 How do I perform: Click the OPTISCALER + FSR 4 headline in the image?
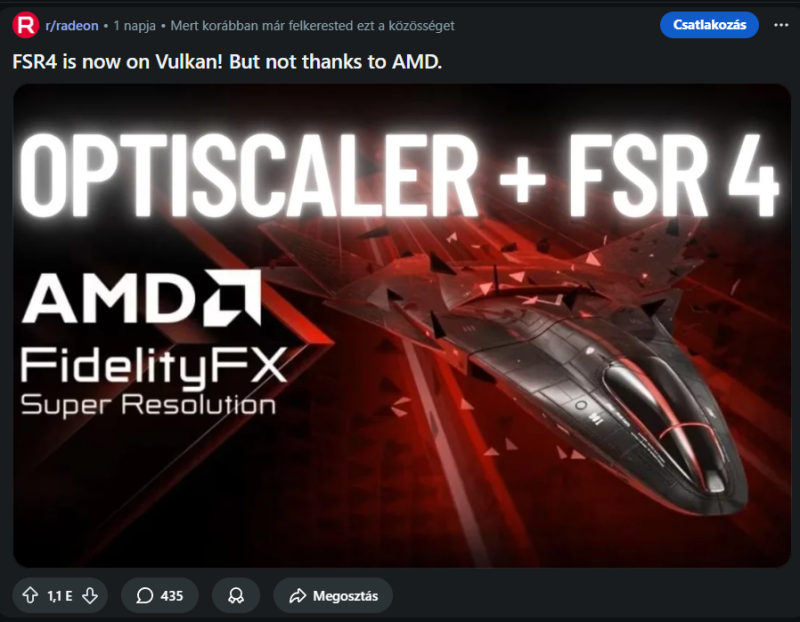click(x=400, y=176)
